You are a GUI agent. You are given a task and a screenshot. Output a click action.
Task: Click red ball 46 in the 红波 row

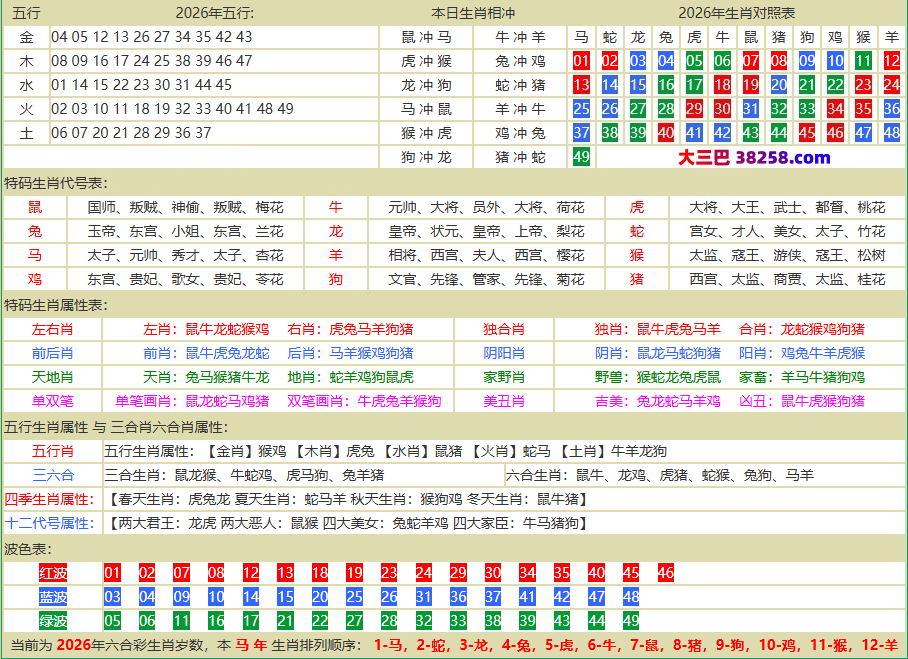665,573
